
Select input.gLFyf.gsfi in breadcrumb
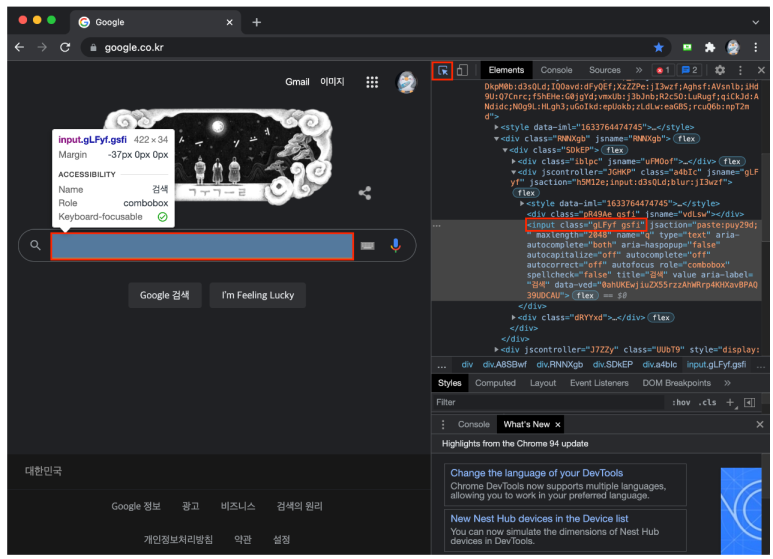(x=716, y=365)
